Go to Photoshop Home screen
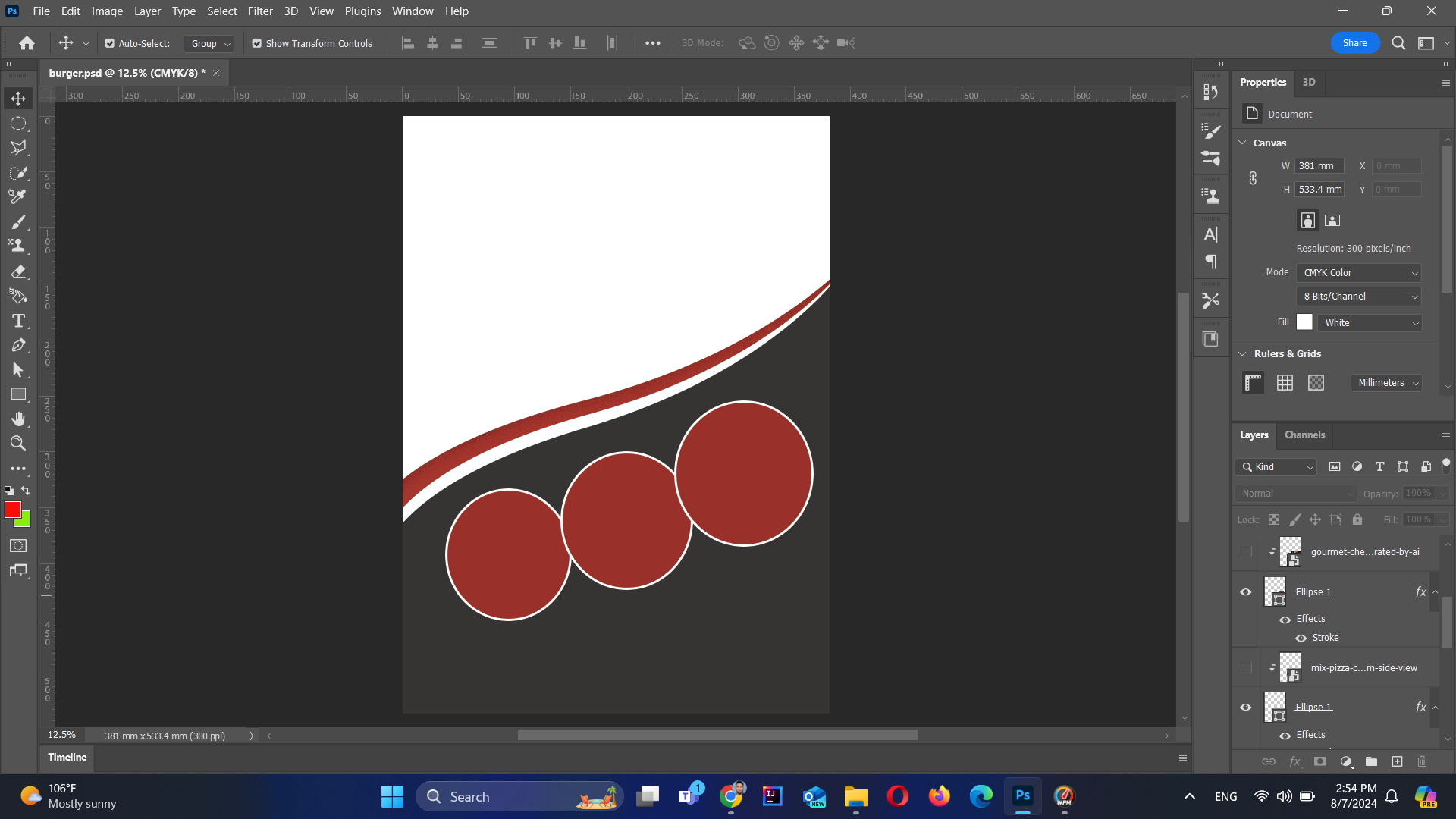Screen dimensions: 1456x819 (27, 43)
